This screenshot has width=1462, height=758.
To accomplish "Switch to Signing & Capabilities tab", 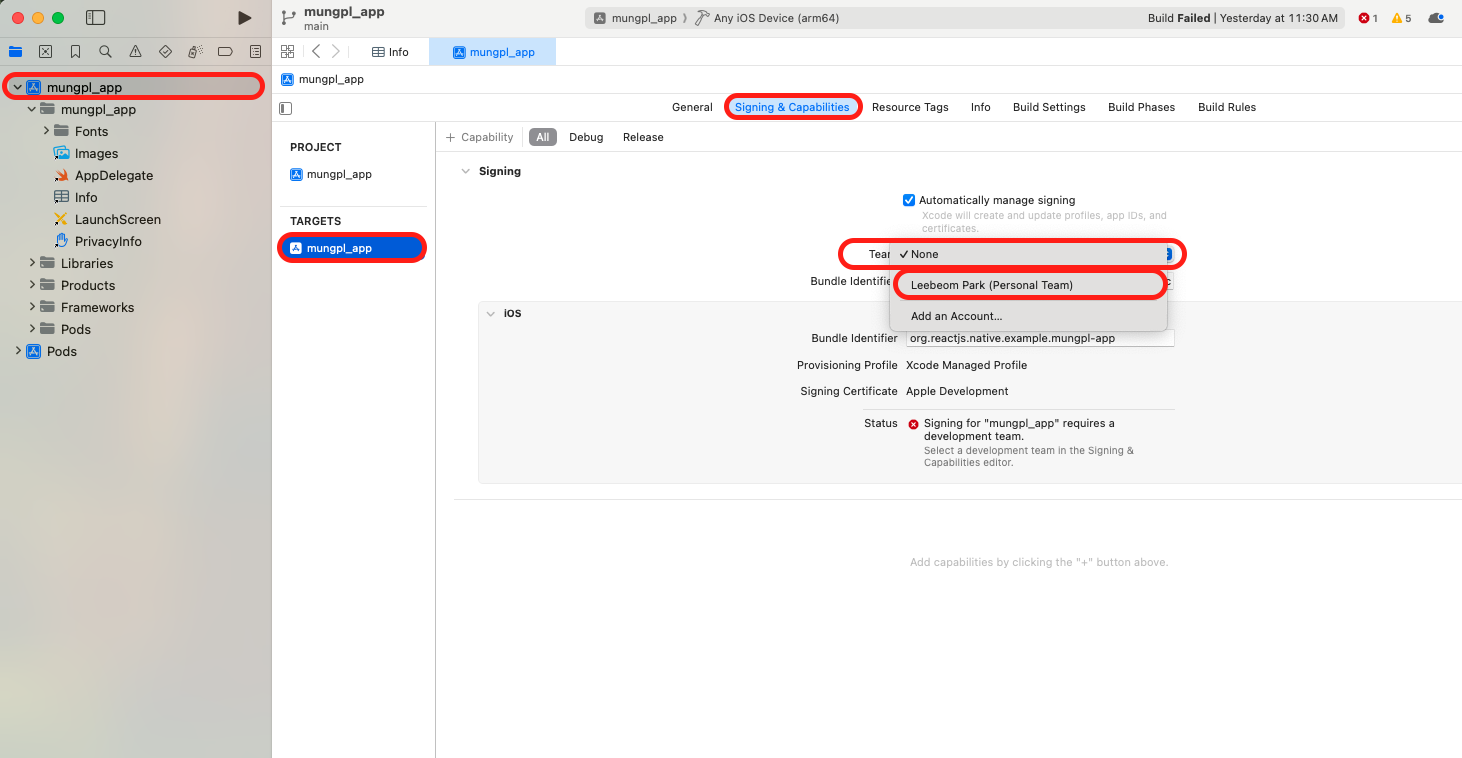I will [792, 107].
